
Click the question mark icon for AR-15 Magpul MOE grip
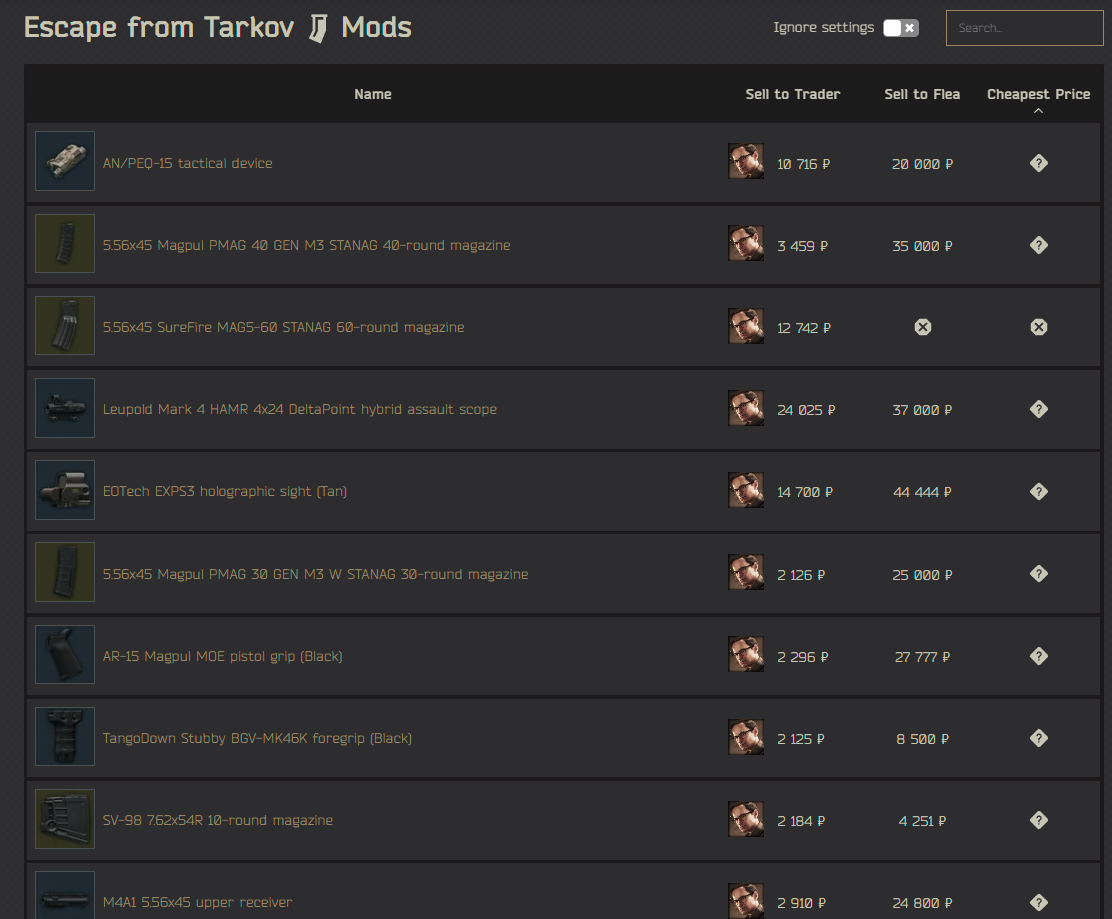tap(1038, 656)
